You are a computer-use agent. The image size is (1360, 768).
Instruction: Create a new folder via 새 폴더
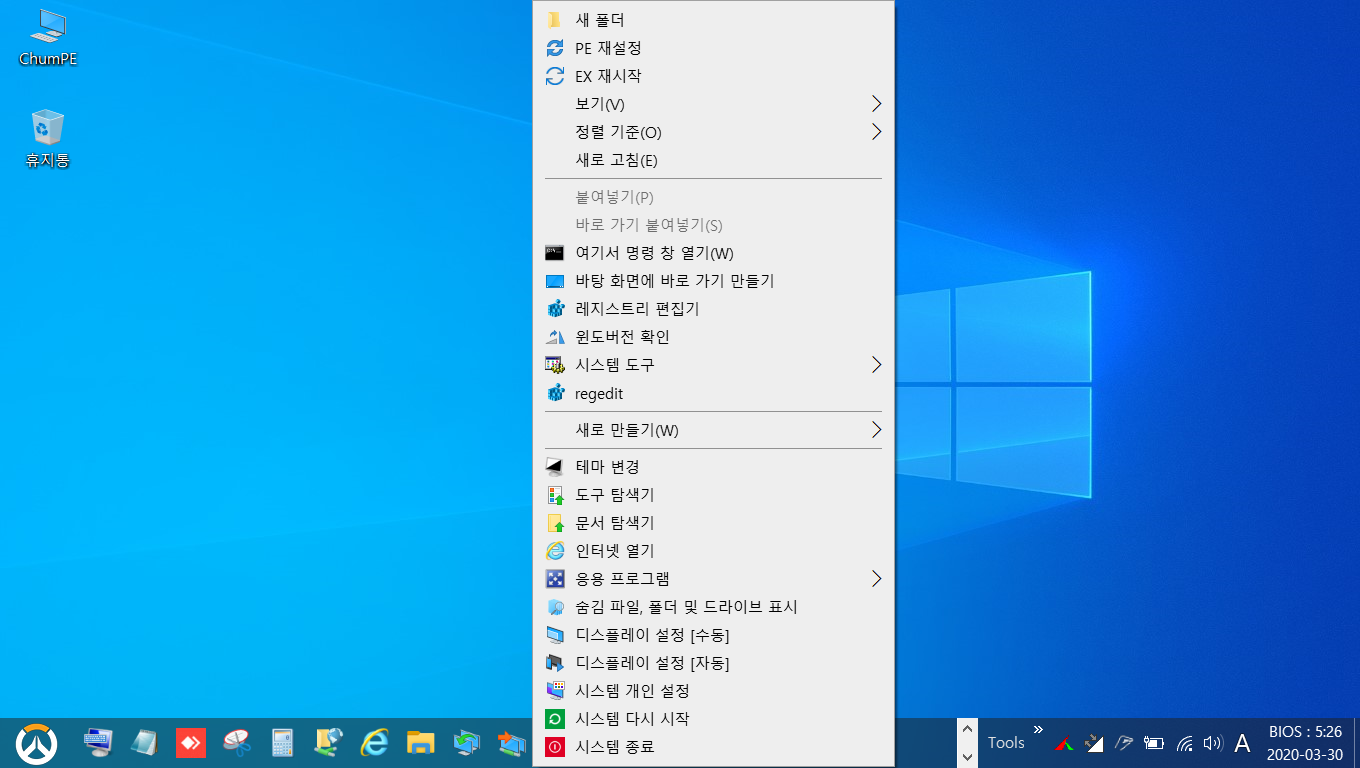(x=712, y=19)
